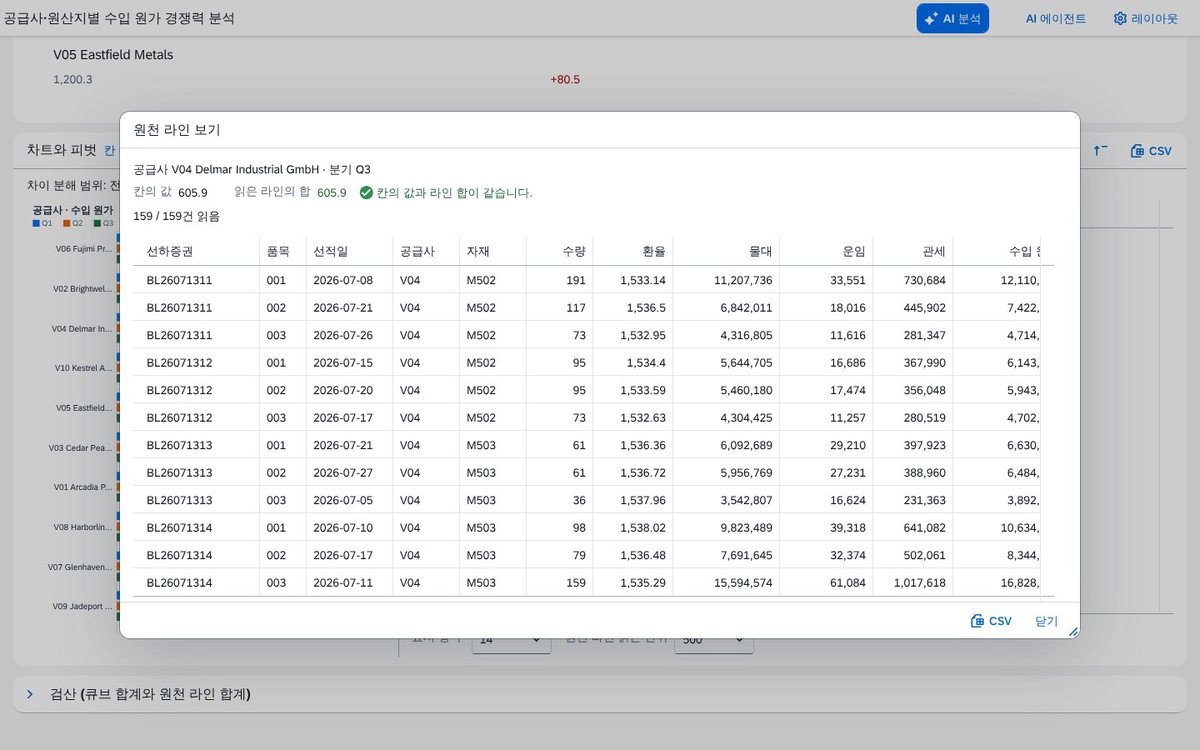Click the 공급사 column header
This screenshot has height=750, width=1200.
click(x=426, y=252)
